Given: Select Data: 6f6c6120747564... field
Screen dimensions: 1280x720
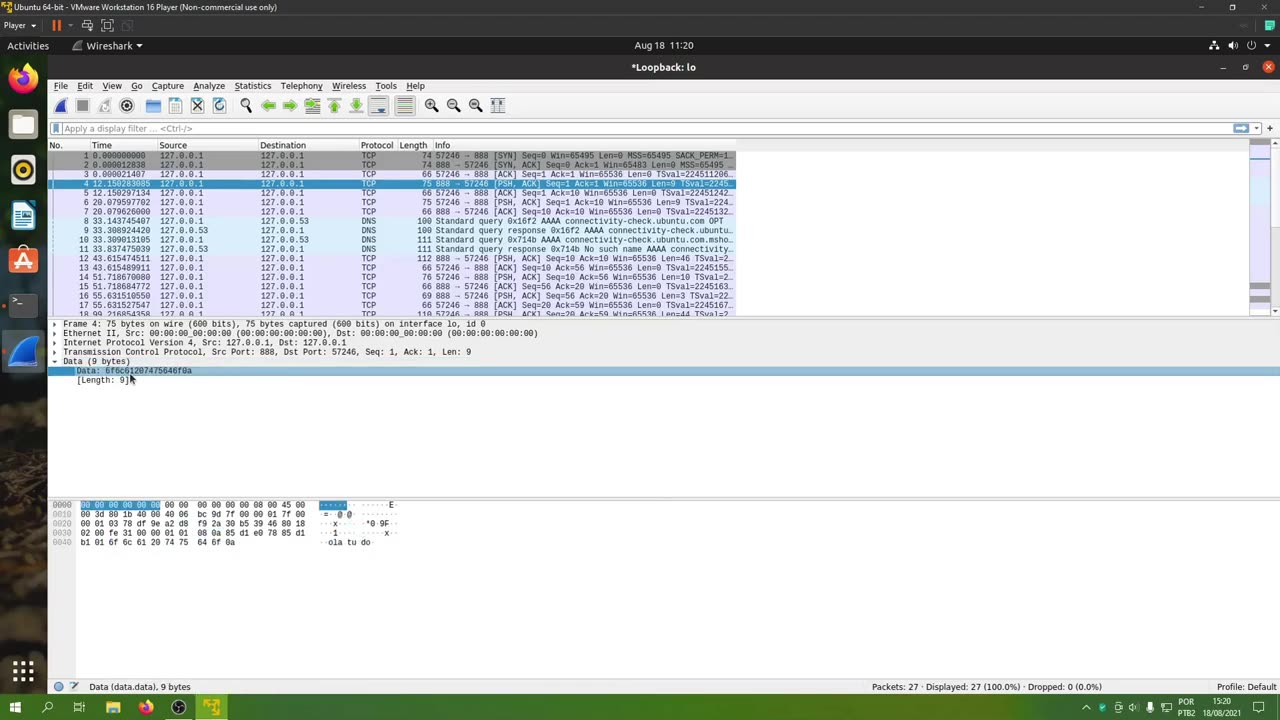Looking at the screenshot, I should 134,371.
